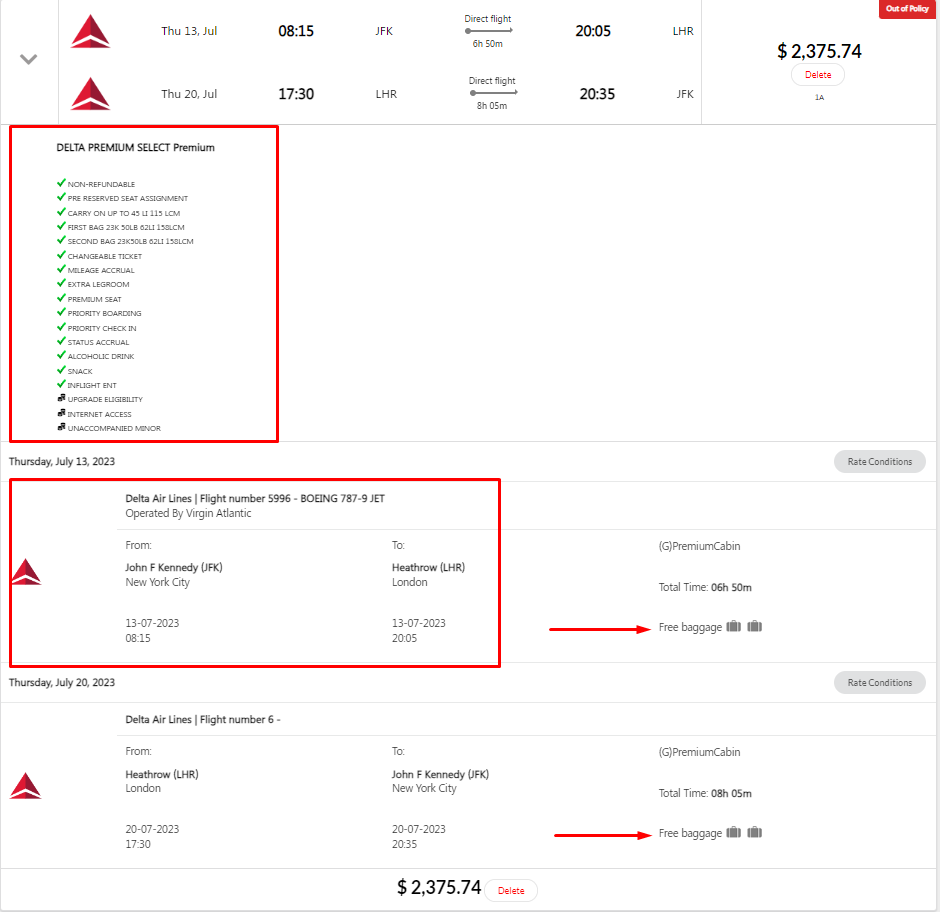Click the 08:15 departure time in summary
The width and height of the screenshot is (940, 912).
coord(296,31)
